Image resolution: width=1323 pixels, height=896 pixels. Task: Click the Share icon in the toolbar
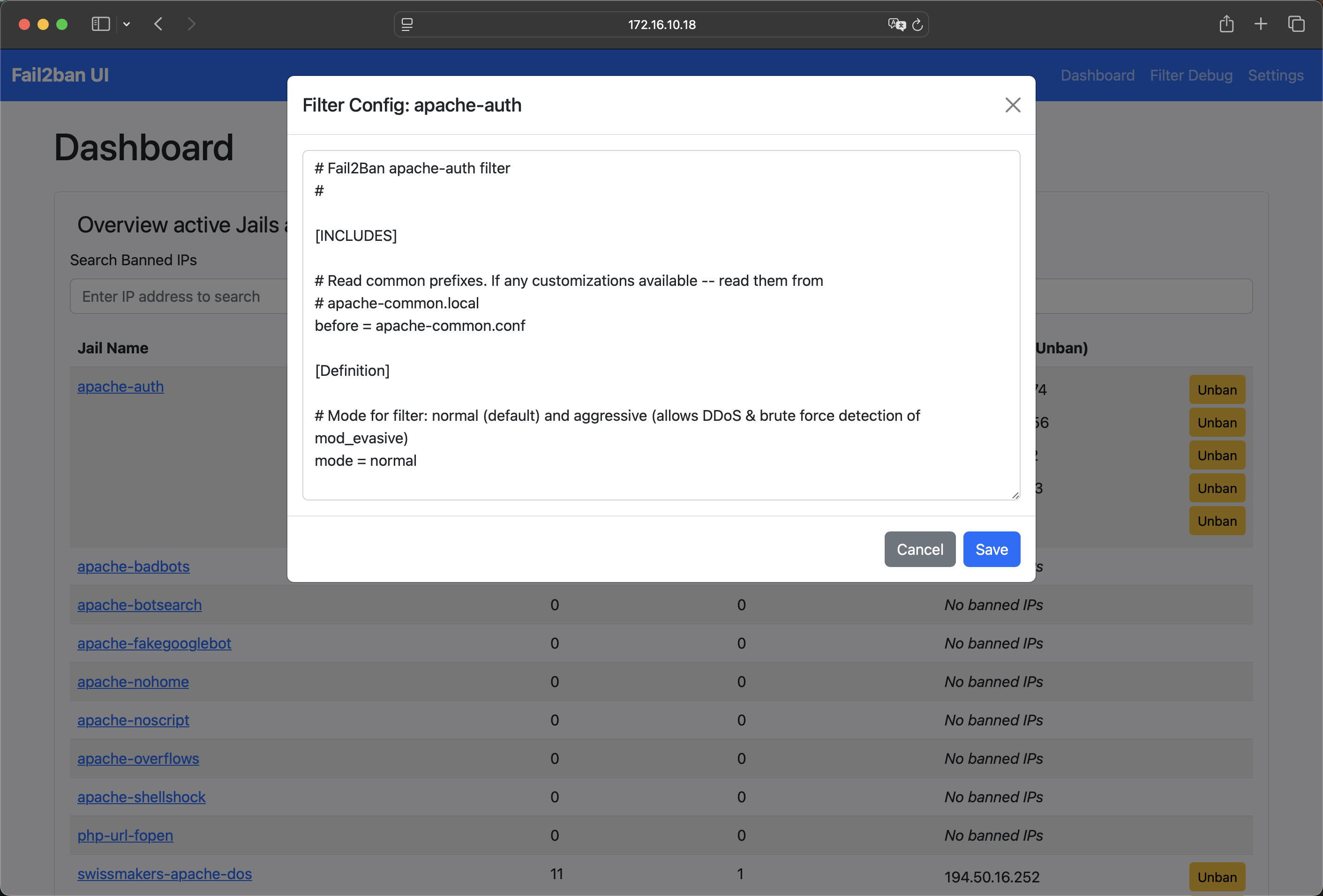(1227, 24)
